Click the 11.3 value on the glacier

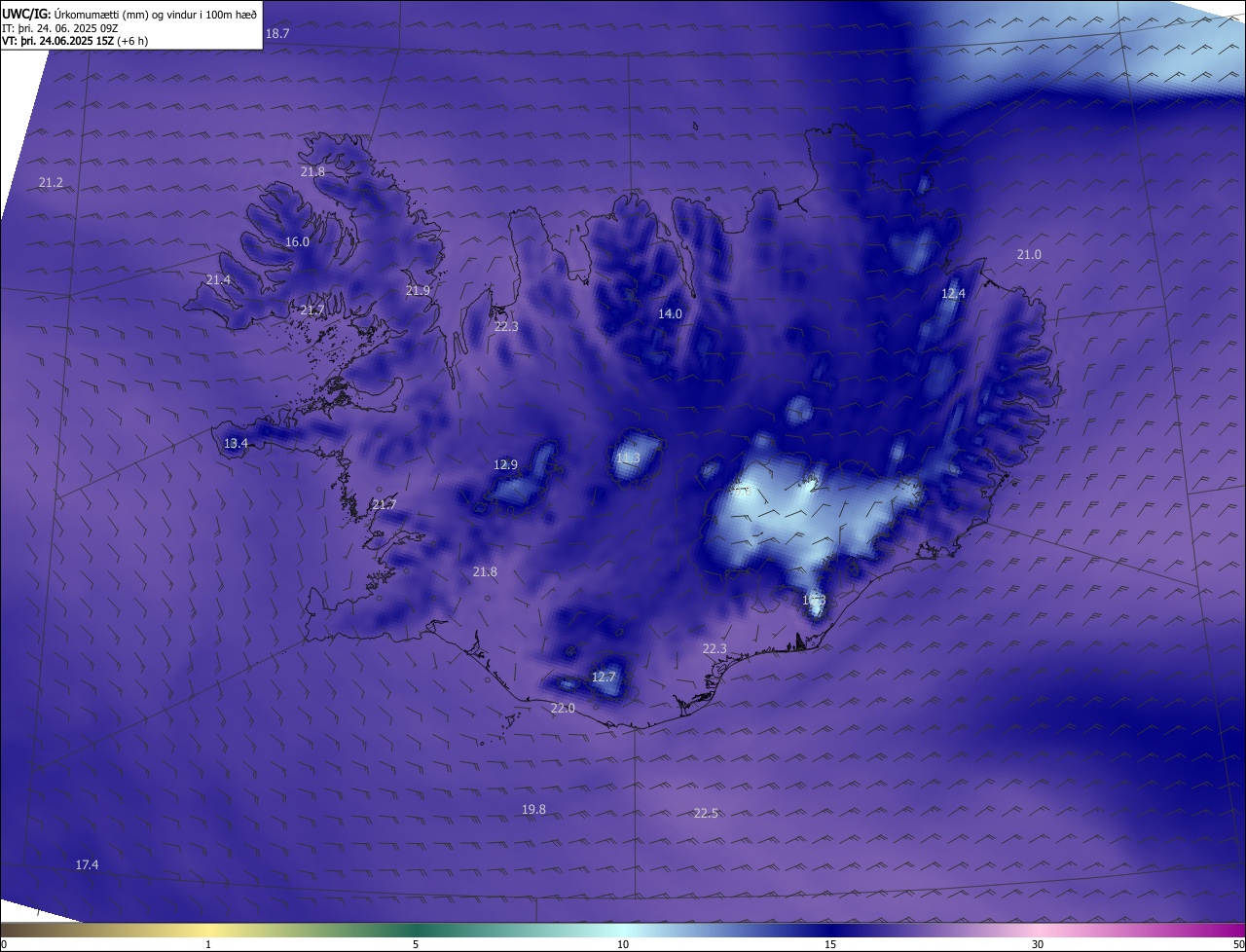[x=628, y=458]
